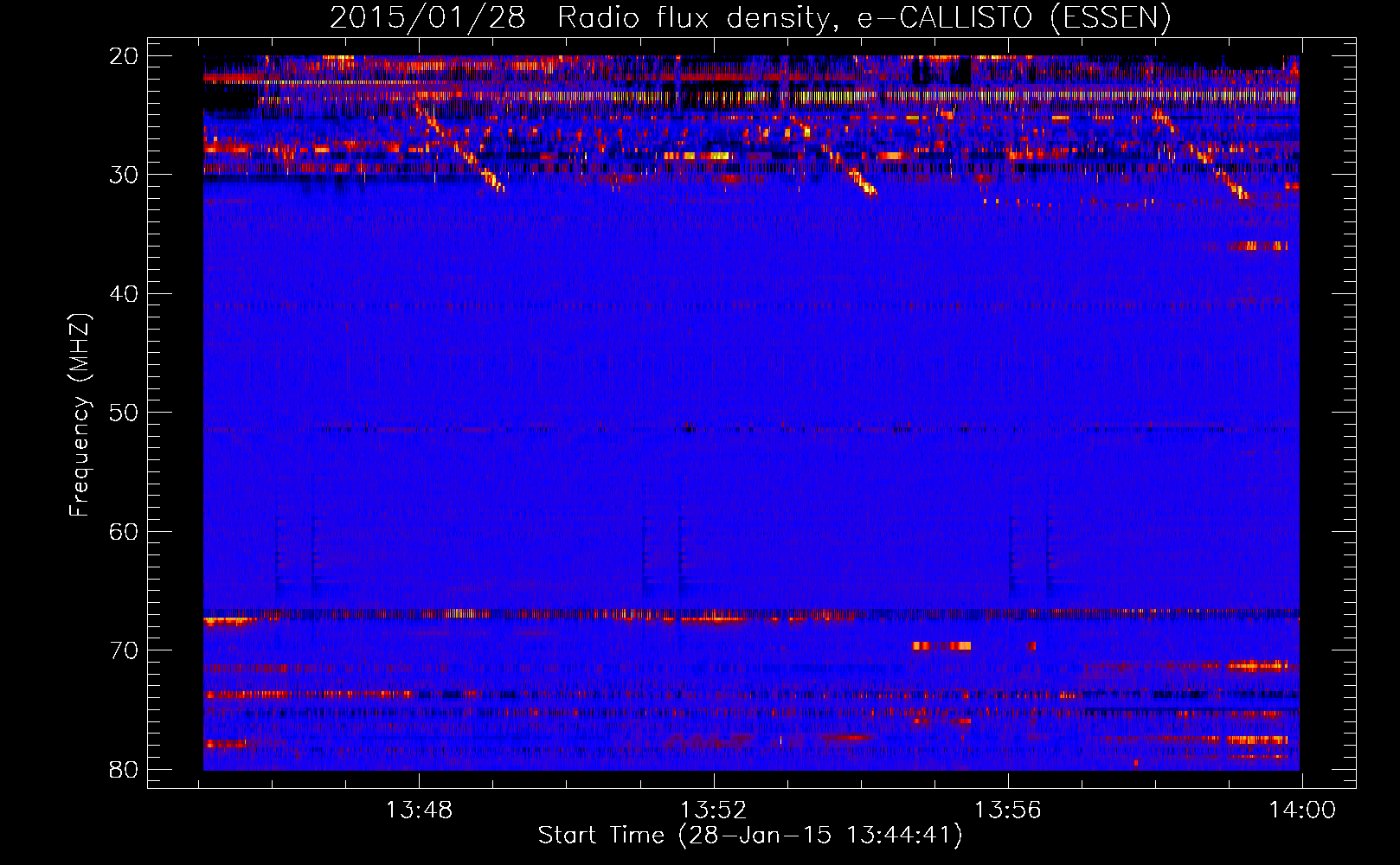Screen dimensions: 1400x865
Task: Click the frequency label 30
Action: point(124,175)
